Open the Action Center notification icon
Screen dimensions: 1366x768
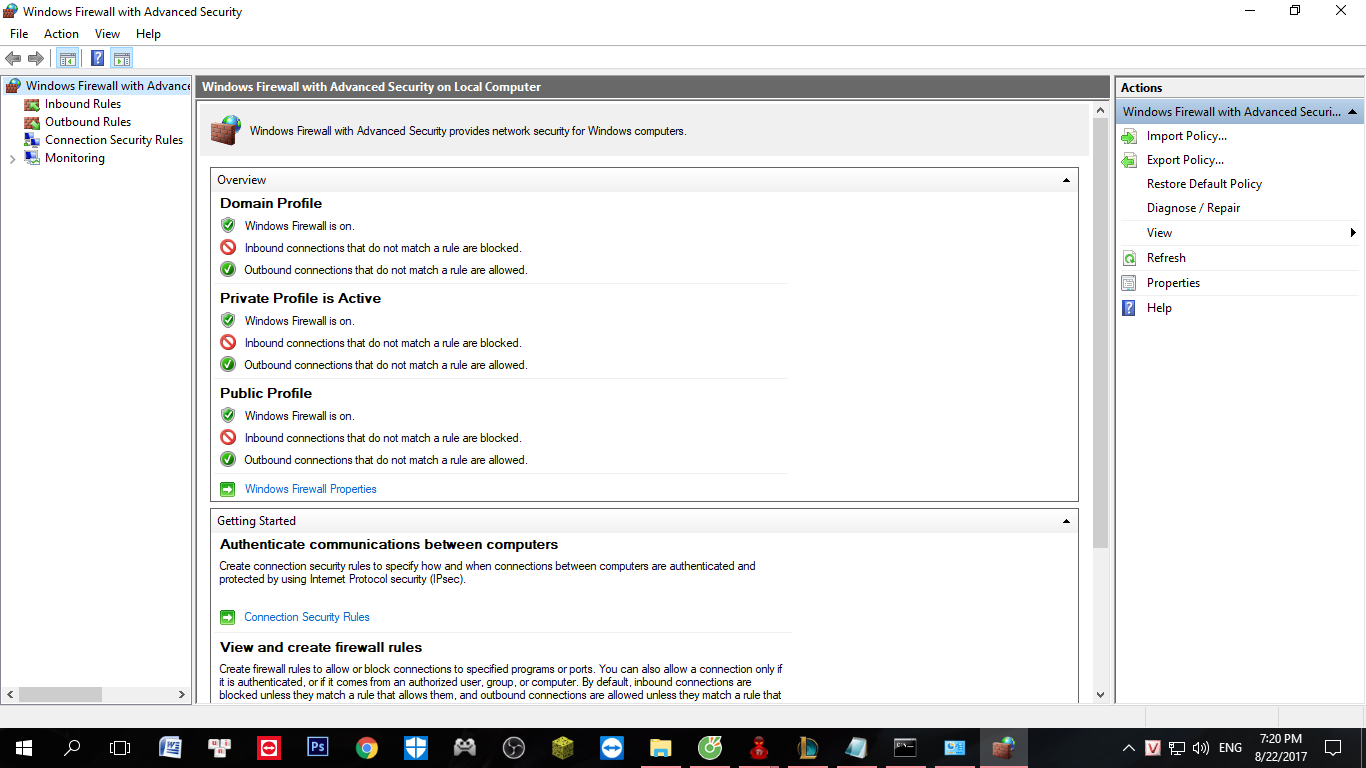click(x=1333, y=747)
